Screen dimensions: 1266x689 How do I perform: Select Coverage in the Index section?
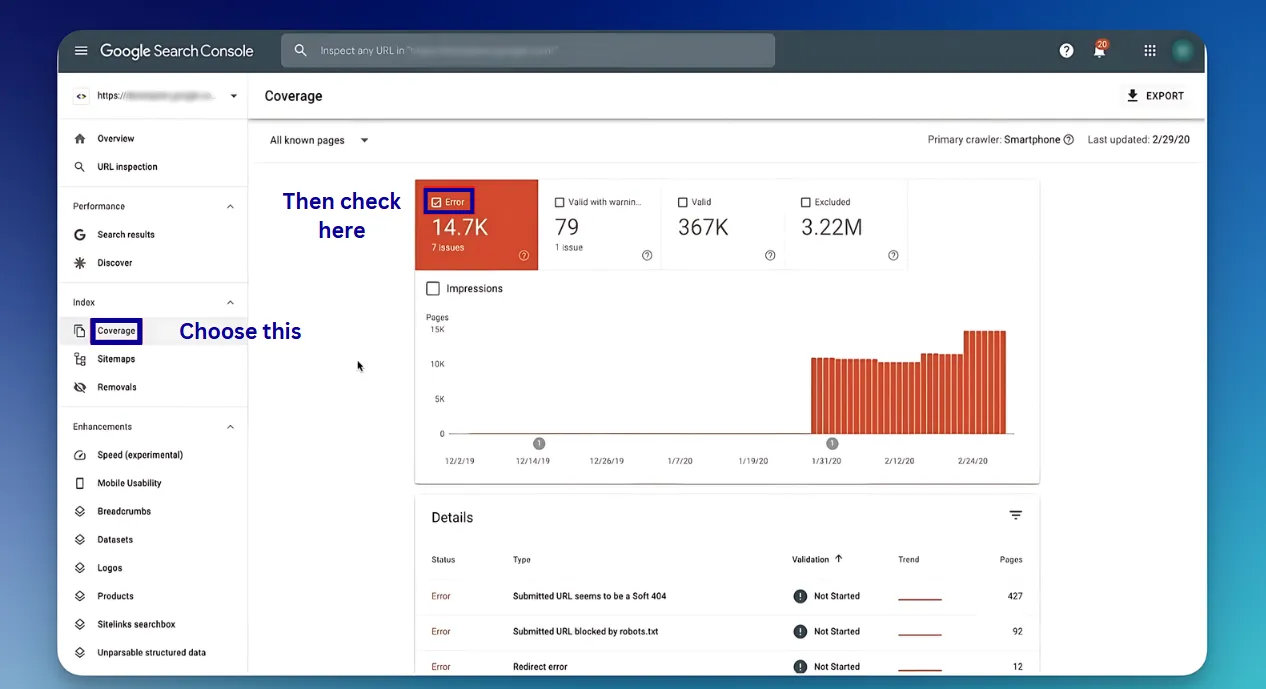(116, 331)
